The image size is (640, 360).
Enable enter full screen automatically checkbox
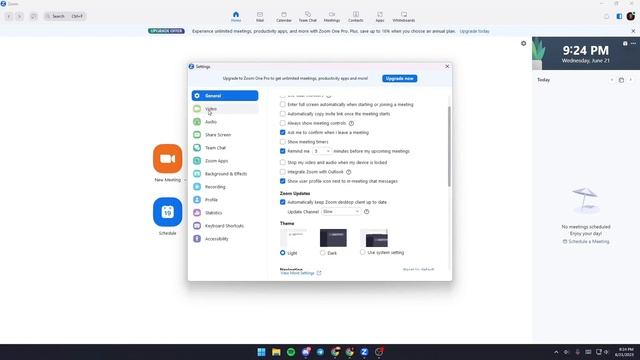[282, 104]
